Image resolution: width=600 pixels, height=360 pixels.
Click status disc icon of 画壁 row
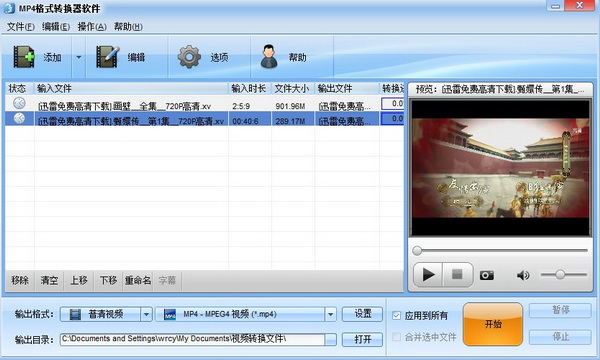pos(19,103)
